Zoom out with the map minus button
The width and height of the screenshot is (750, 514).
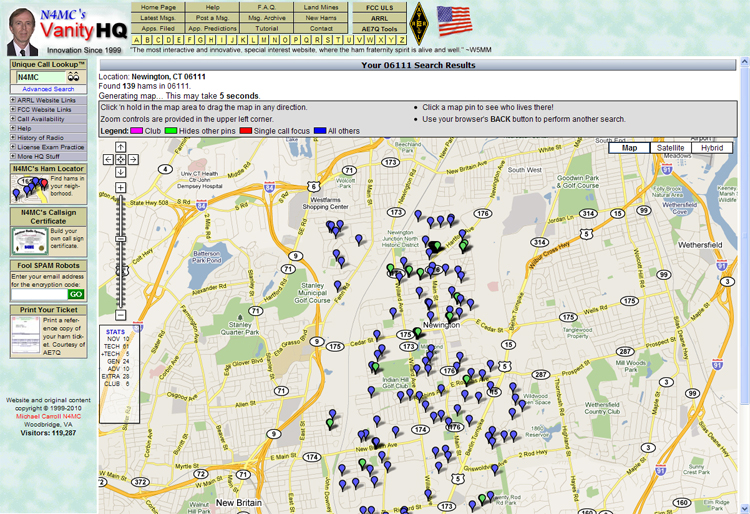121,316
